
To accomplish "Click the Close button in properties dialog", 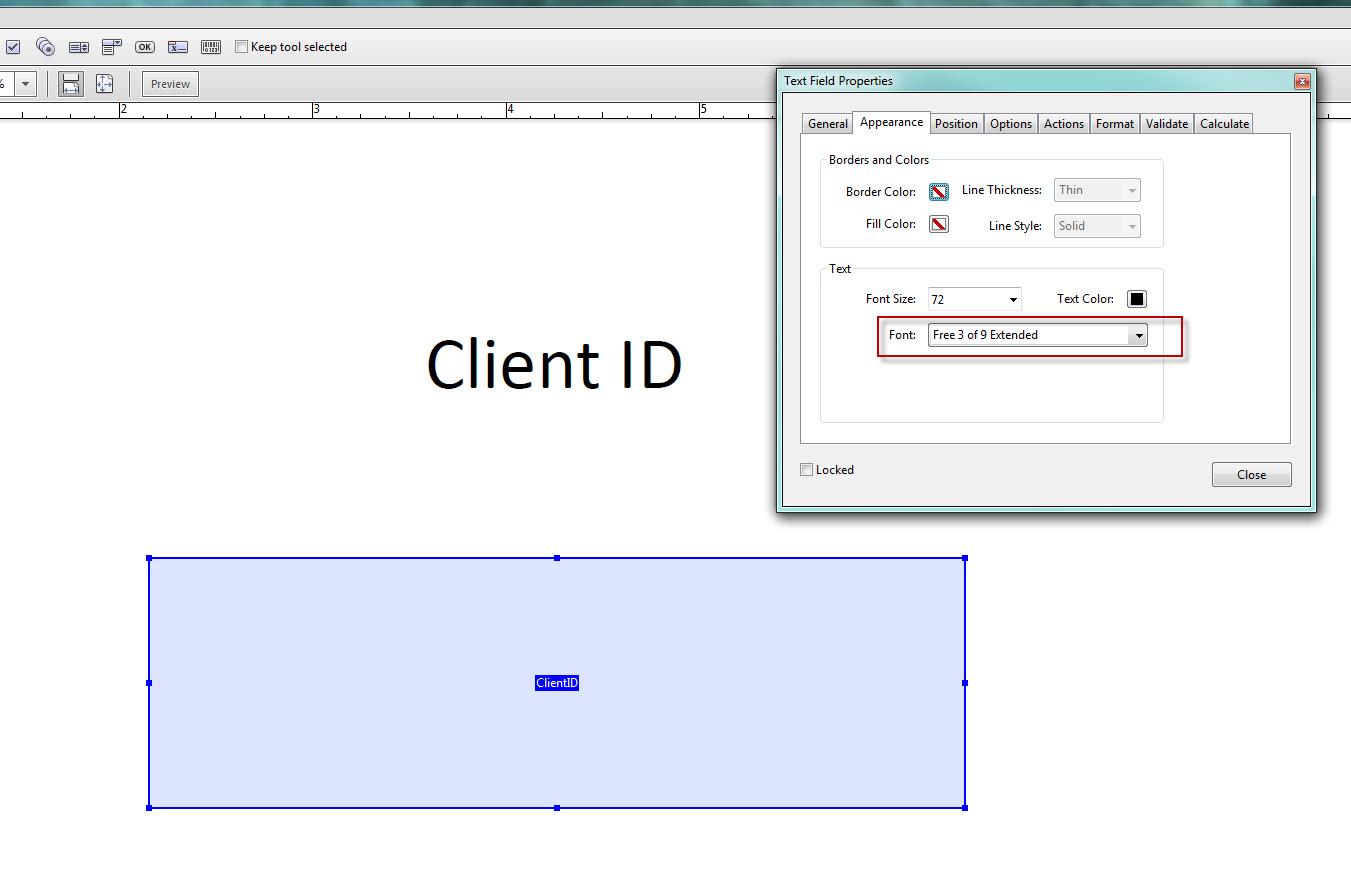I will tap(1251, 475).
